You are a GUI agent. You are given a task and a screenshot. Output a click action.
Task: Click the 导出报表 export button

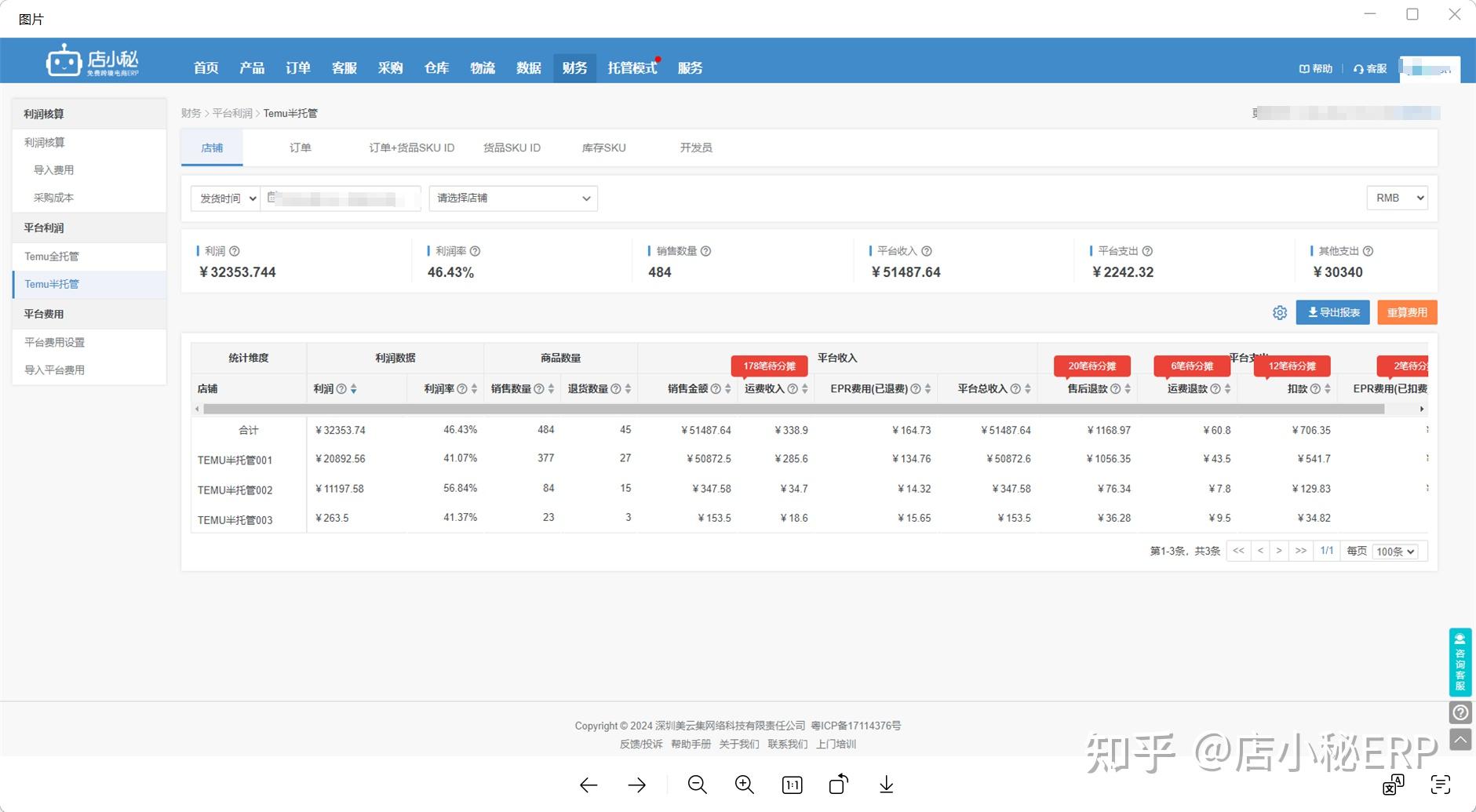pyautogui.click(x=1332, y=312)
